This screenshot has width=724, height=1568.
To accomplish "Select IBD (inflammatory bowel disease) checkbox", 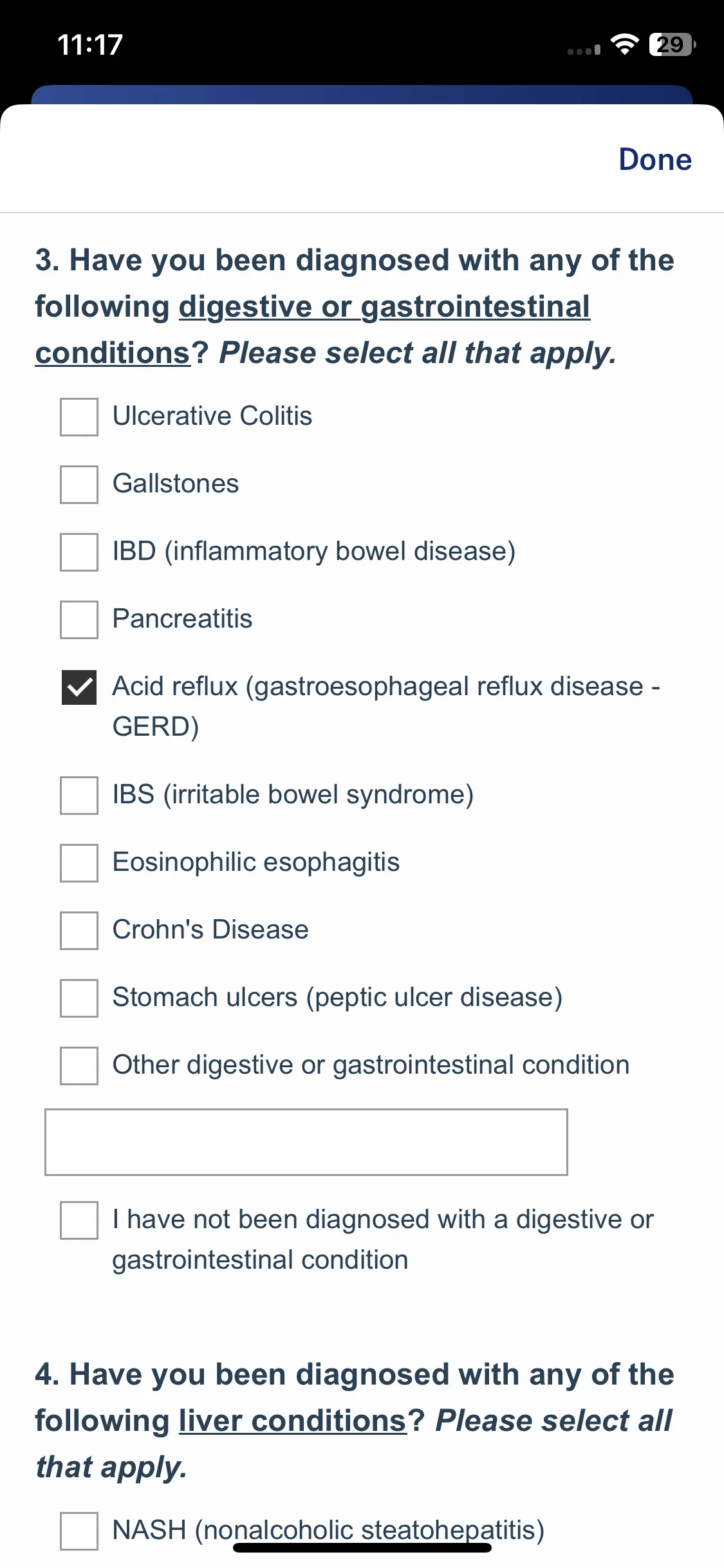I will coord(79,552).
